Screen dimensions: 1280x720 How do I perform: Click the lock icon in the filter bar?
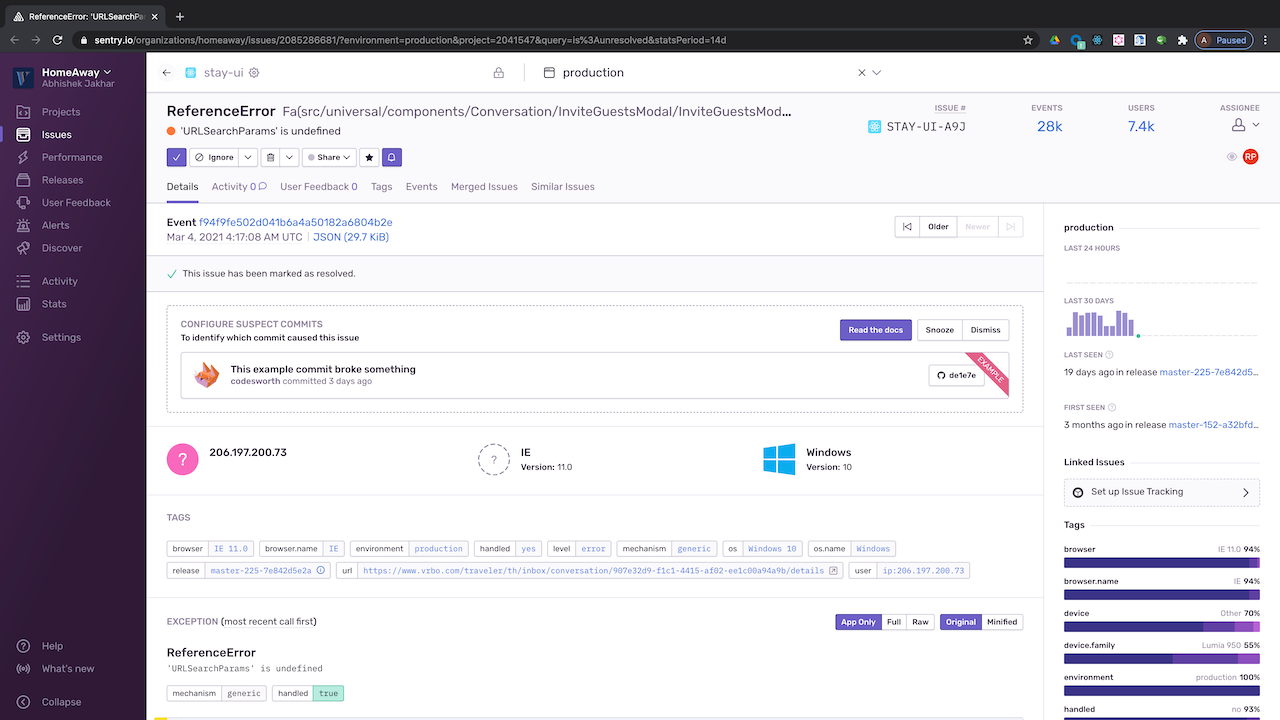(498, 73)
